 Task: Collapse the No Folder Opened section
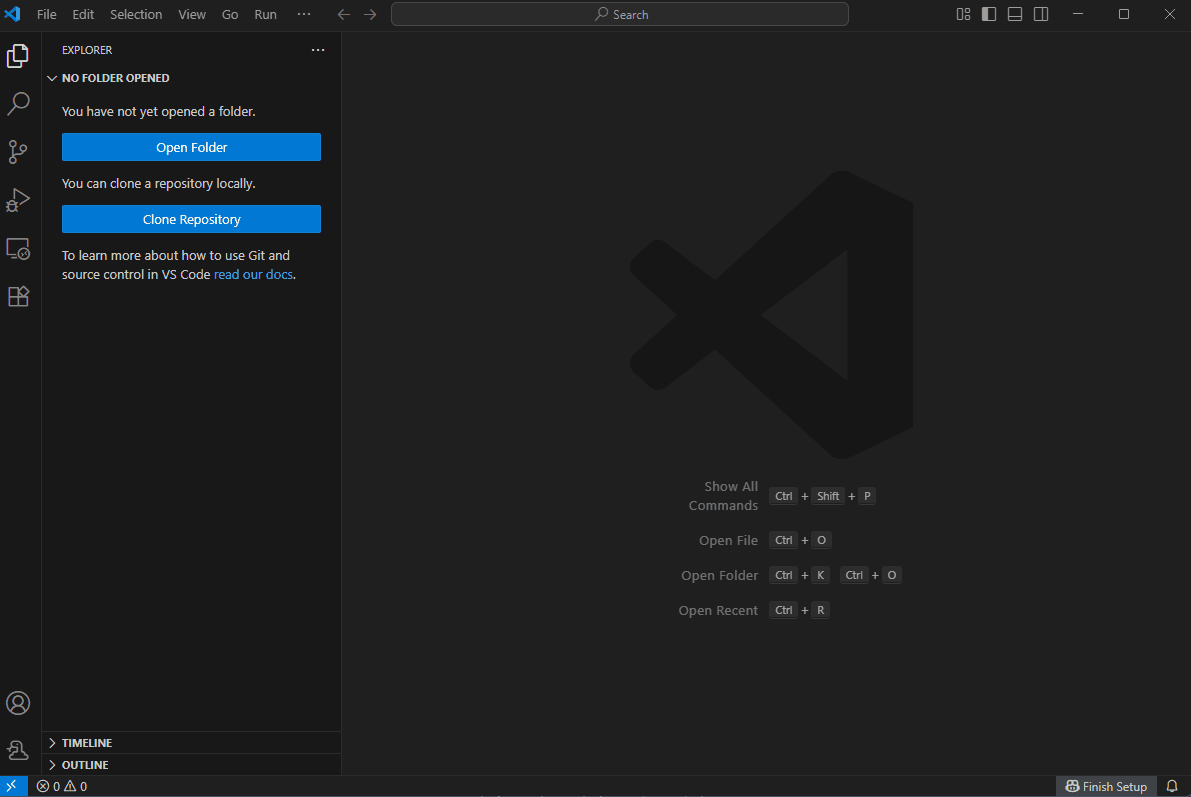click(191, 78)
